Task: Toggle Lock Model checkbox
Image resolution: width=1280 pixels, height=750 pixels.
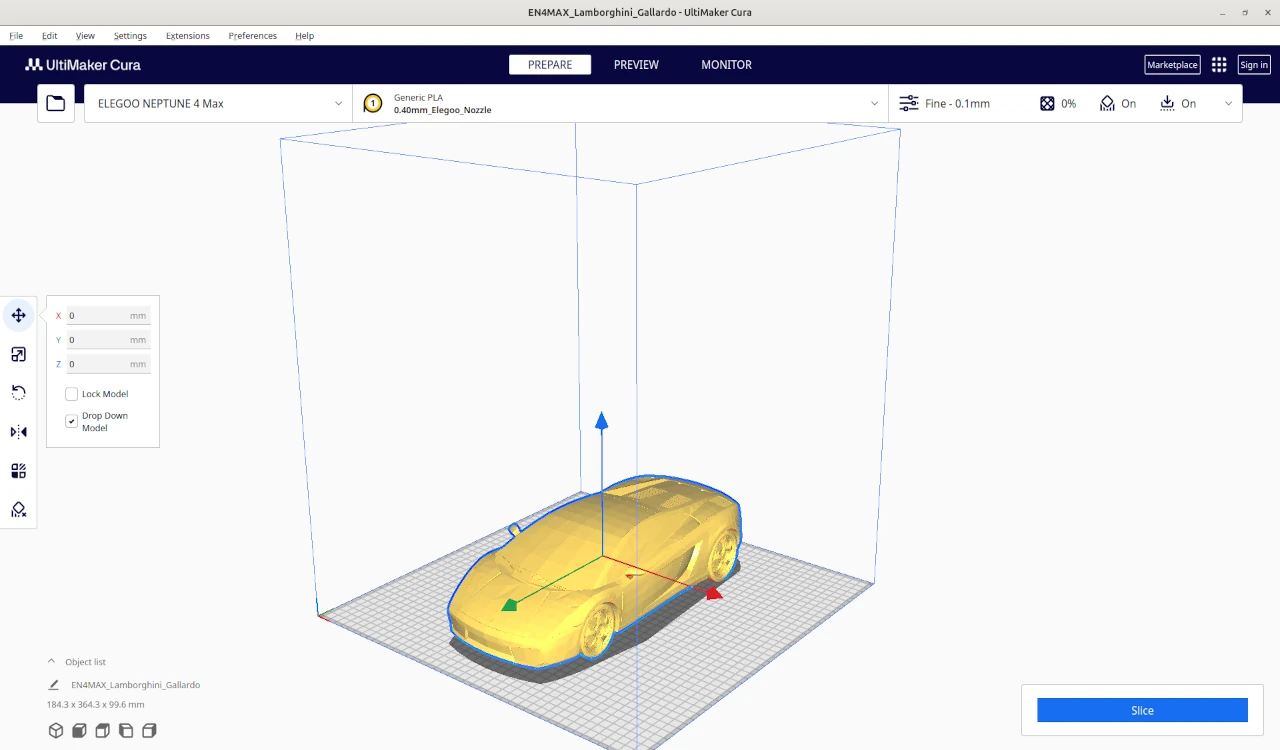Action: 71,394
